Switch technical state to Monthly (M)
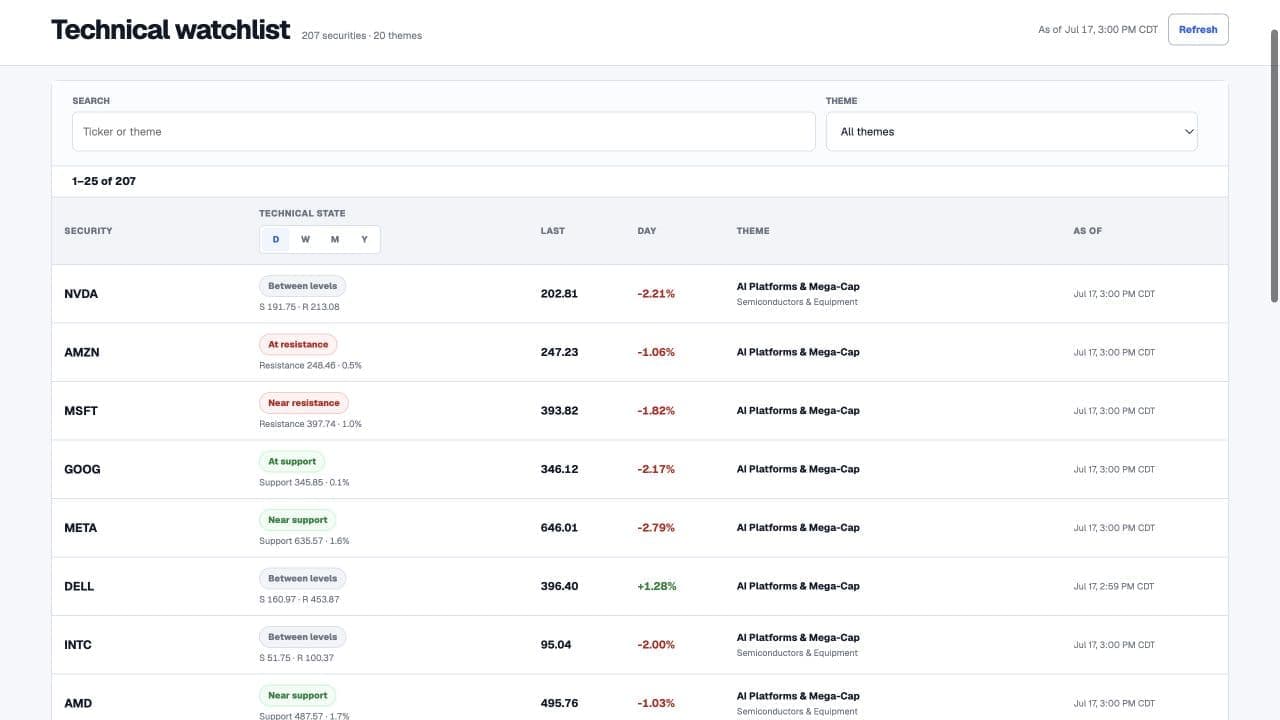This screenshot has width=1280, height=720. (x=335, y=239)
